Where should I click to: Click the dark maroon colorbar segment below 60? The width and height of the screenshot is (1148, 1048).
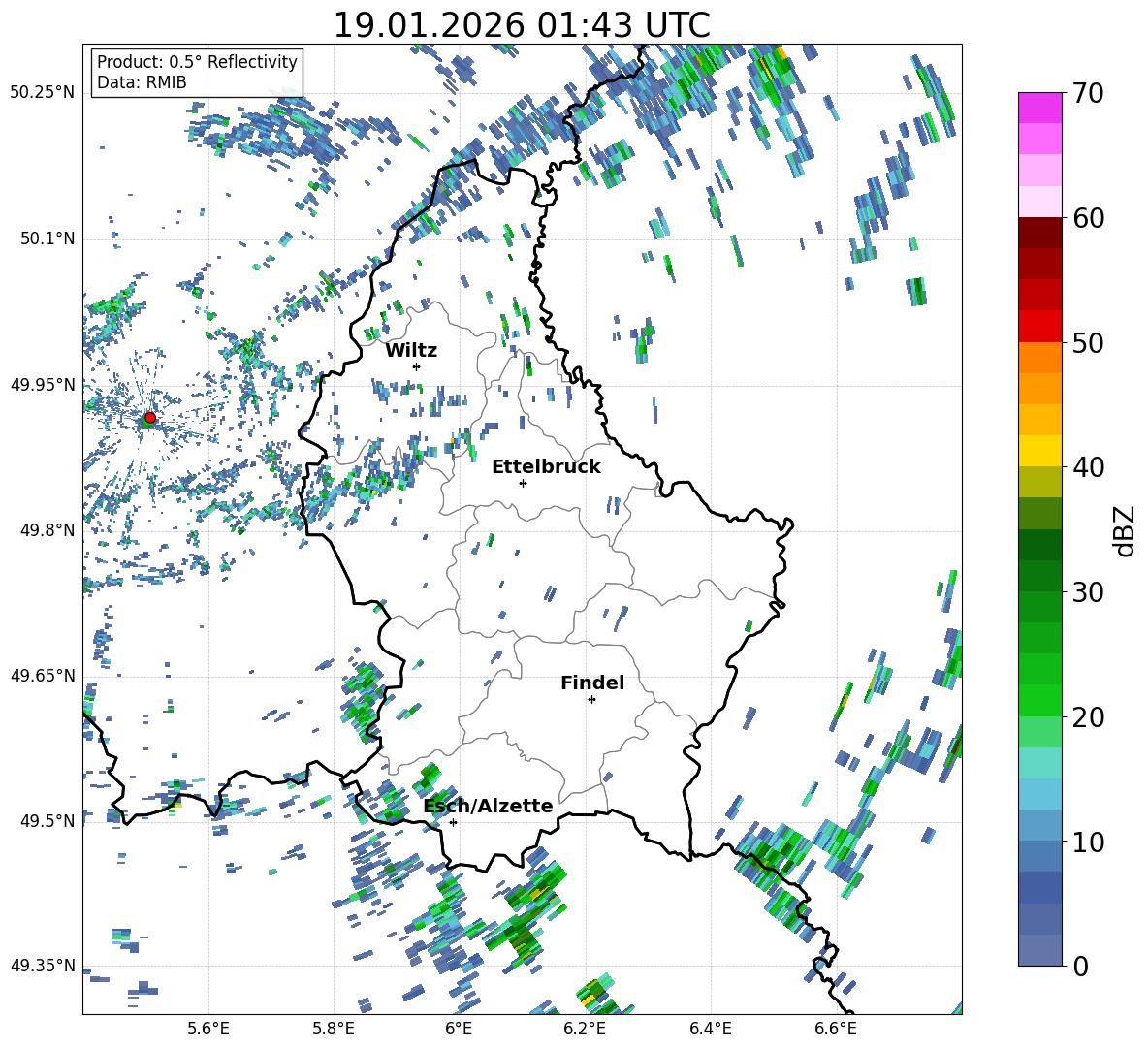tap(1039, 232)
